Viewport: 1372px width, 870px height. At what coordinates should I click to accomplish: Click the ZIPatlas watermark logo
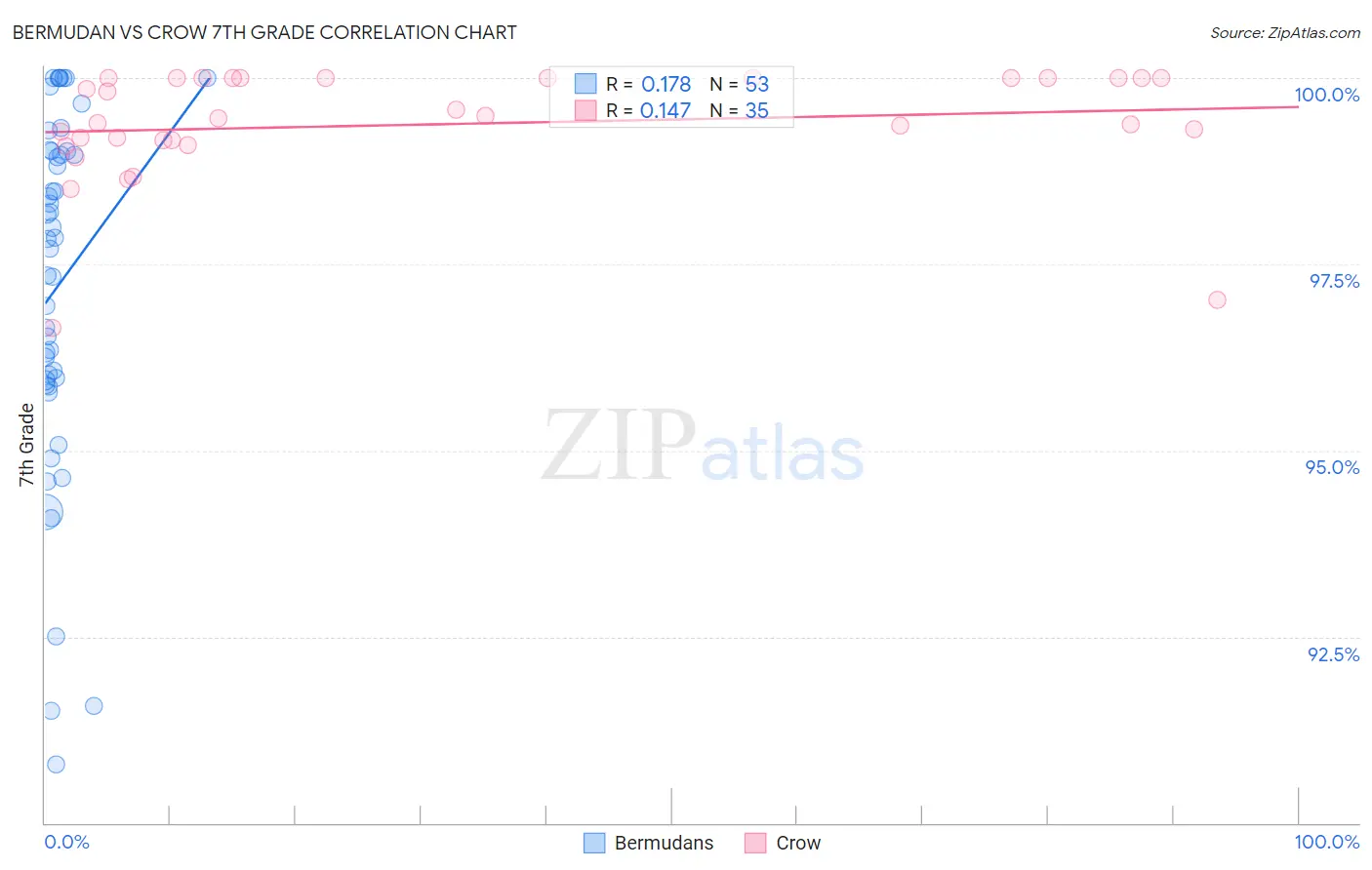click(703, 446)
